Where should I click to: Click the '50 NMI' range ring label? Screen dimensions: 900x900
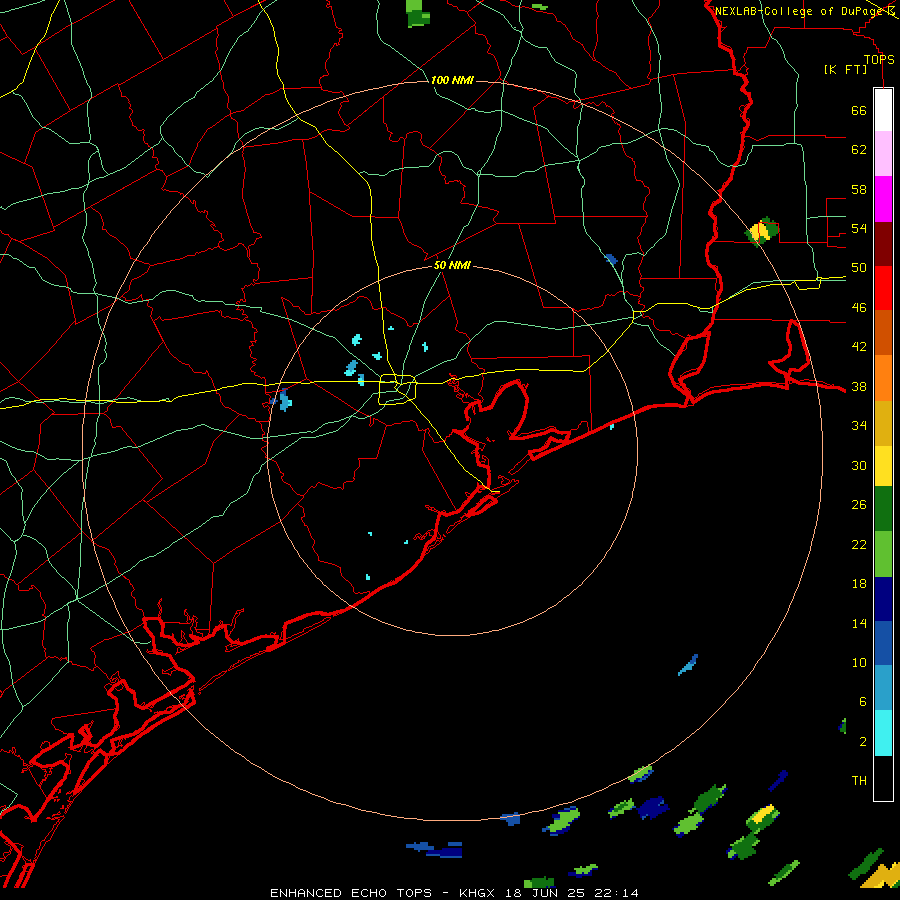click(452, 265)
